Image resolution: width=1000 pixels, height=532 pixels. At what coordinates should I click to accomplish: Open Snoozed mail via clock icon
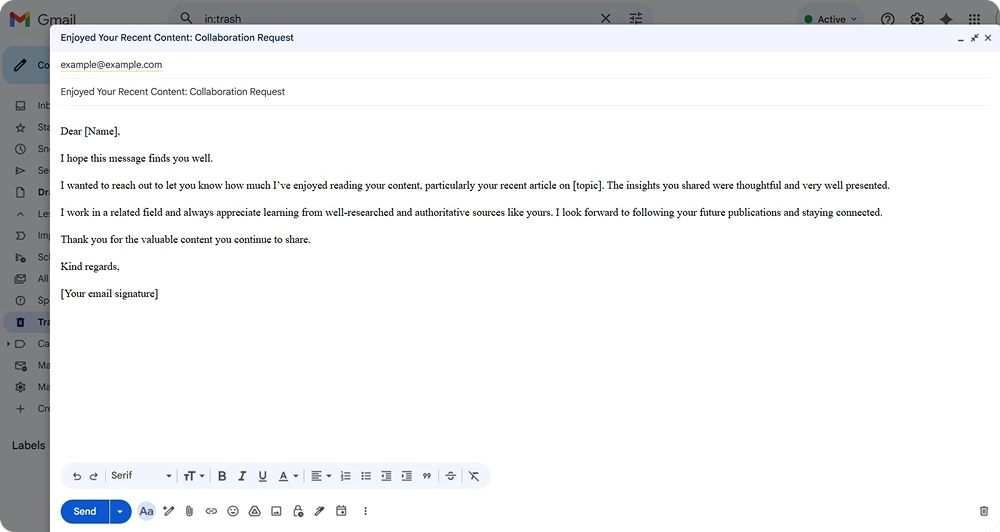pyautogui.click(x=20, y=149)
